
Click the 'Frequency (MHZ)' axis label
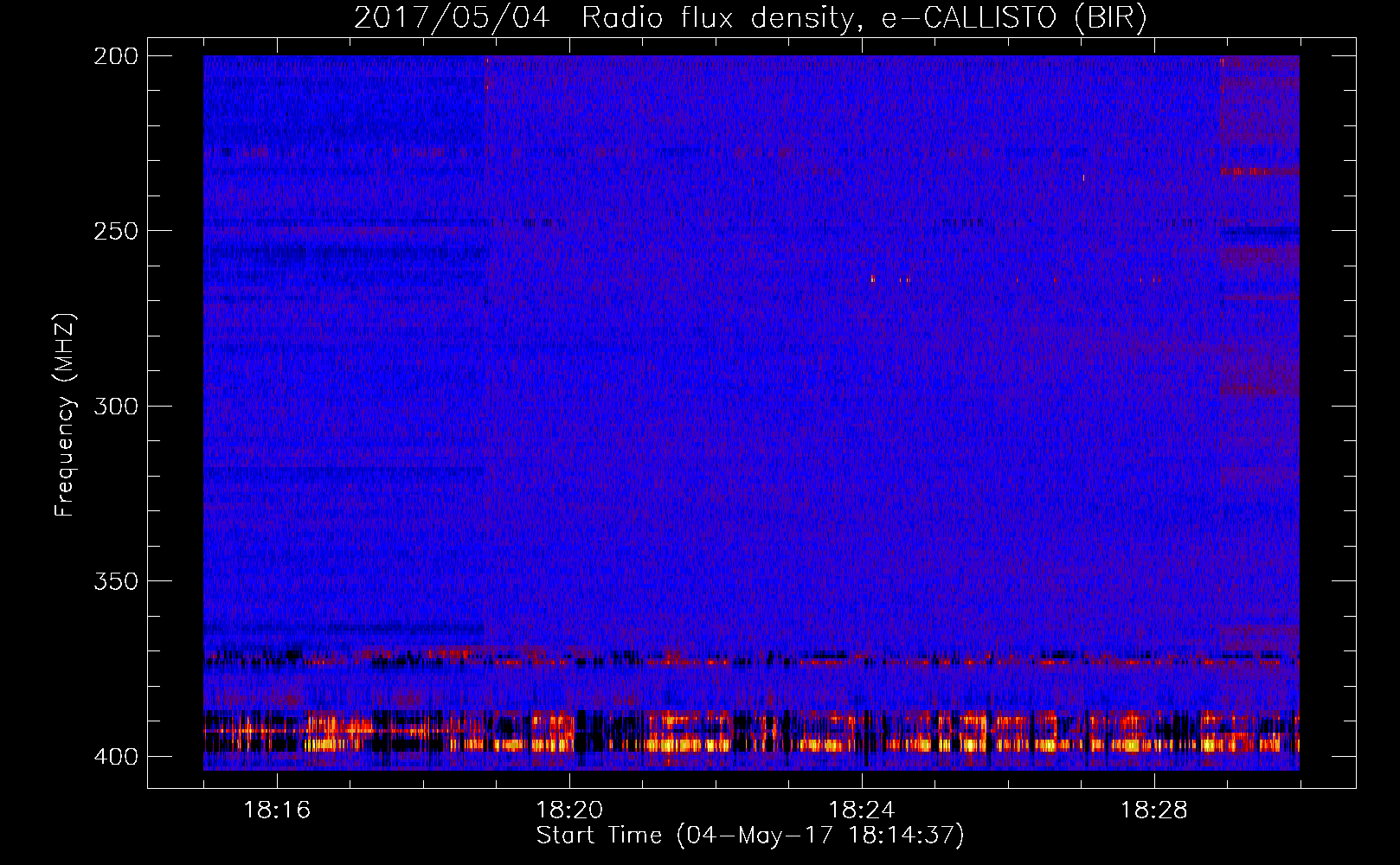tap(65, 414)
